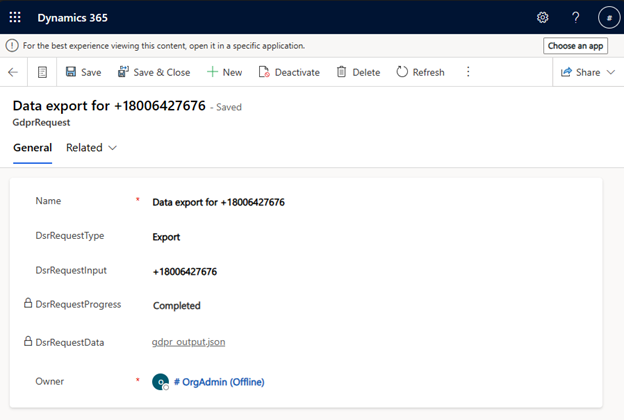Open the more commands overflow menu

pos(468,72)
